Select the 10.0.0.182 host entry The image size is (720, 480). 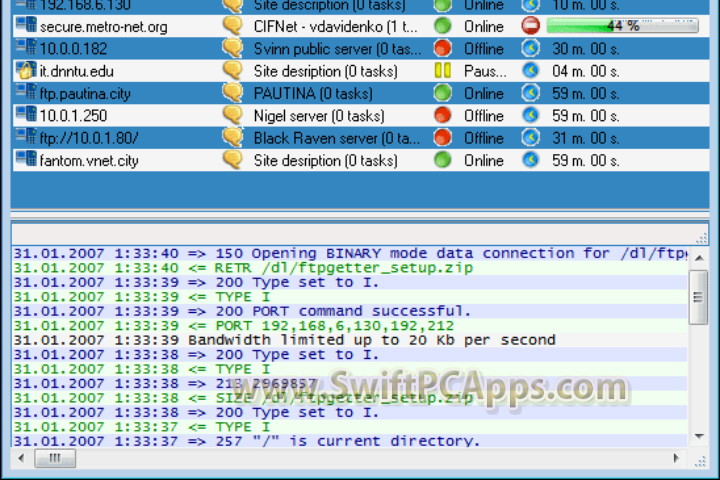pyautogui.click(x=73, y=49)
